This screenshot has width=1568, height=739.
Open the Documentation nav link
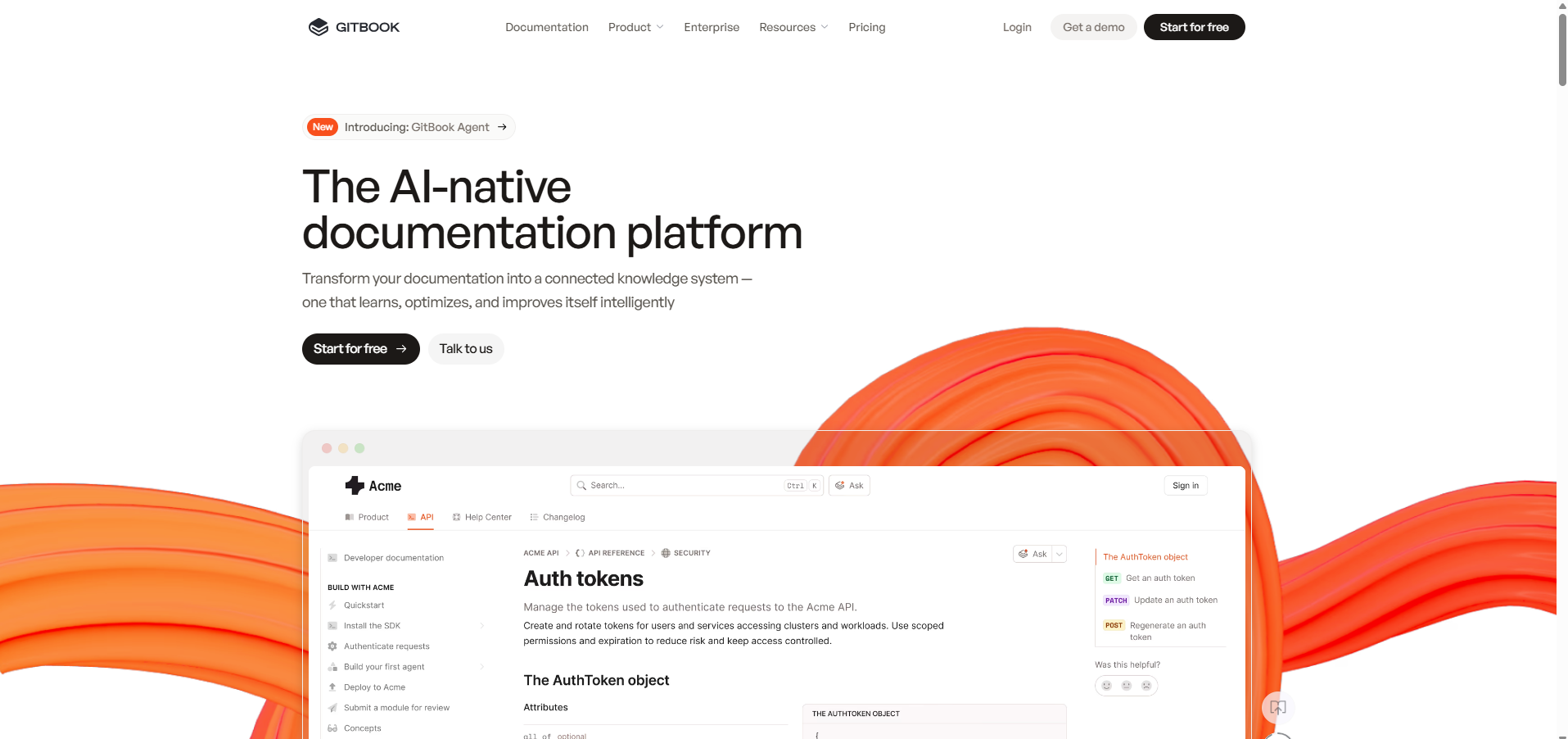tap(547, 27)
